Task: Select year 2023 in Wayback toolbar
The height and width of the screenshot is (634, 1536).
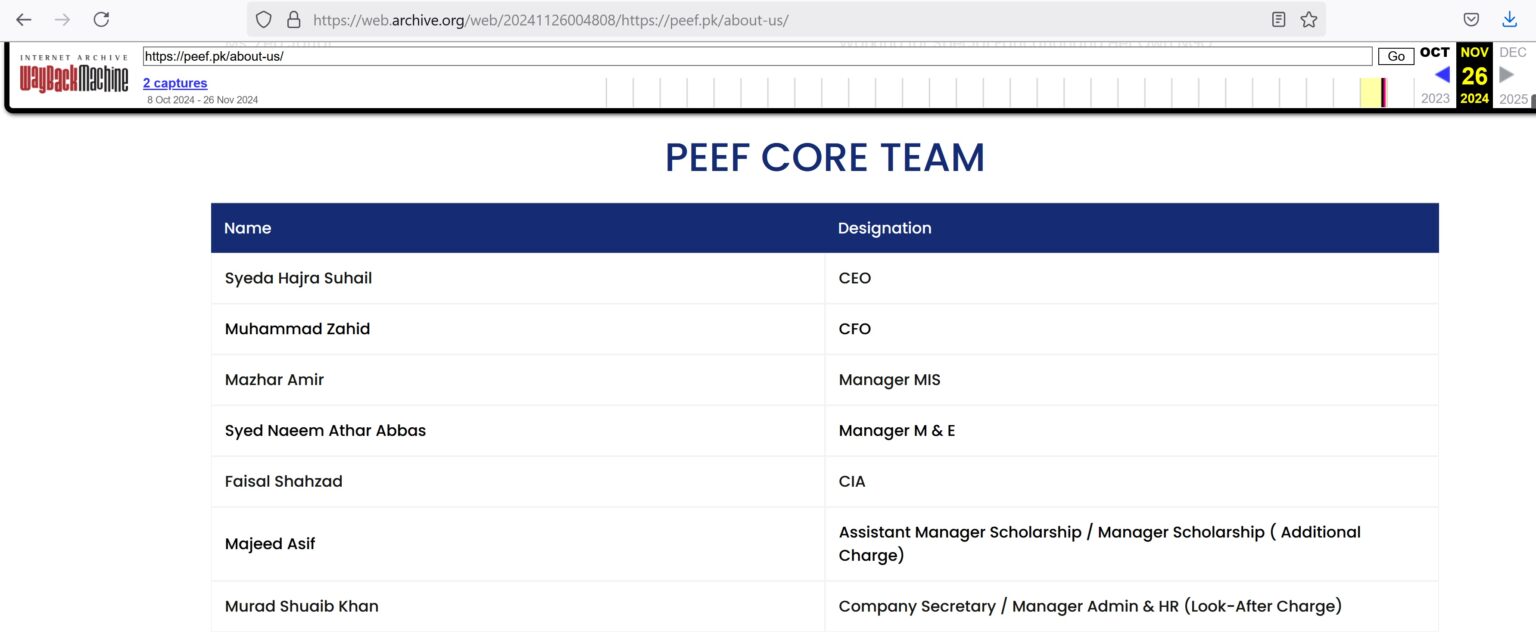Action: pyautogui.click(x=1435, y=98)
